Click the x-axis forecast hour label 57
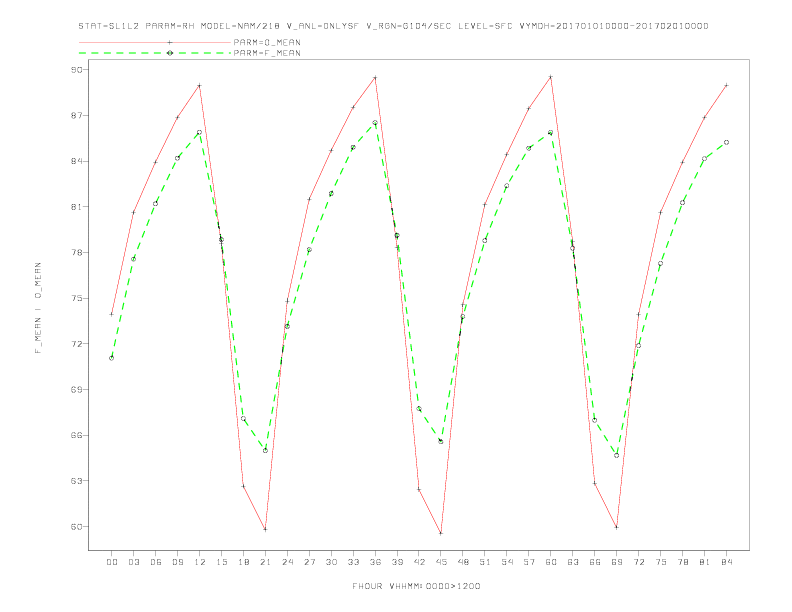The width and height of the screenshot is (792, 612). (529, 562)
